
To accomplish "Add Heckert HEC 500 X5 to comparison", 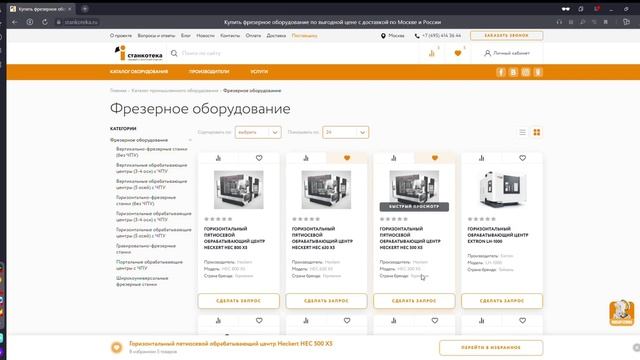I will click(394, 158).
